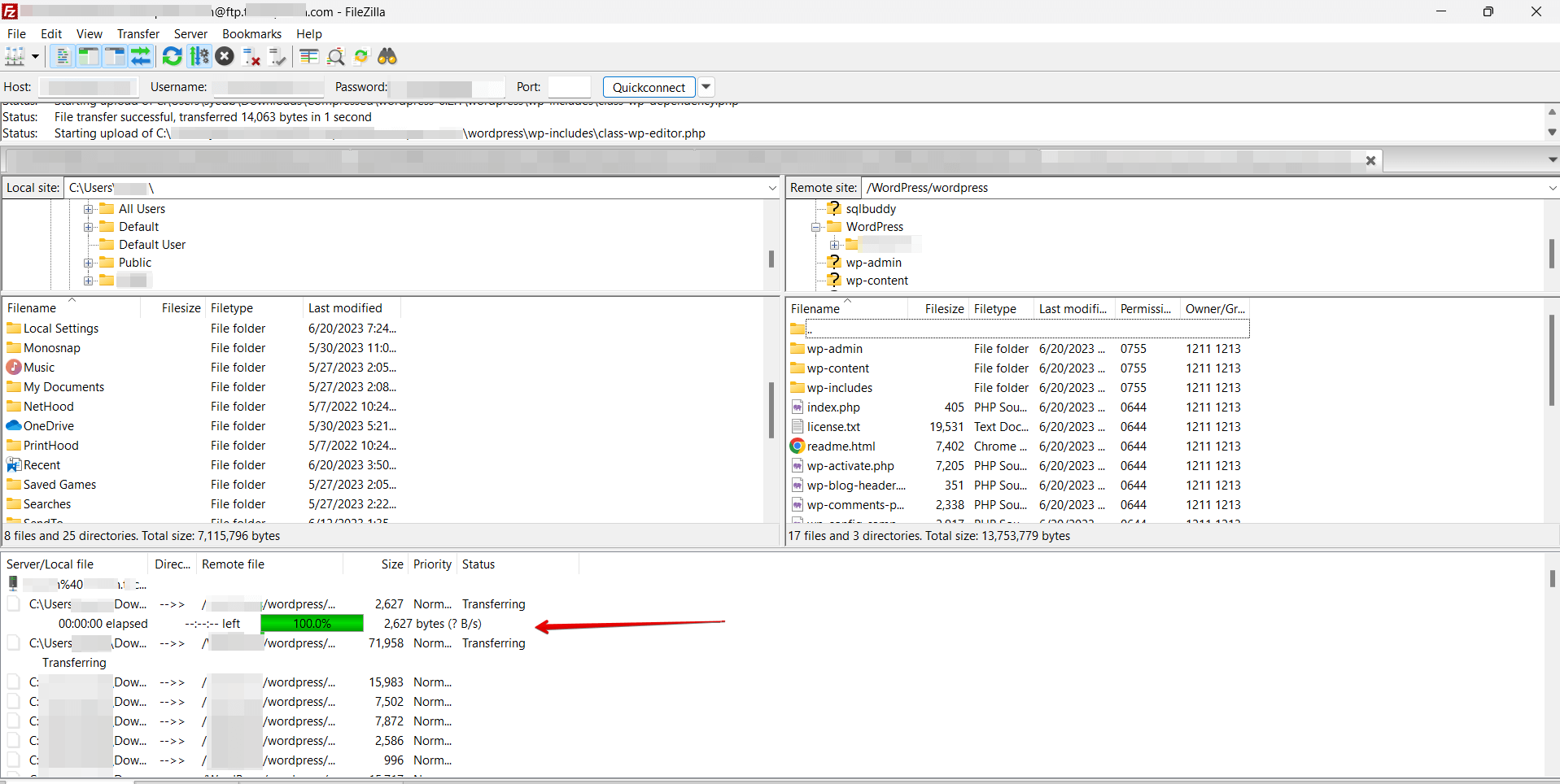
Task: Open the Help menu
Action: pos(309,34)
